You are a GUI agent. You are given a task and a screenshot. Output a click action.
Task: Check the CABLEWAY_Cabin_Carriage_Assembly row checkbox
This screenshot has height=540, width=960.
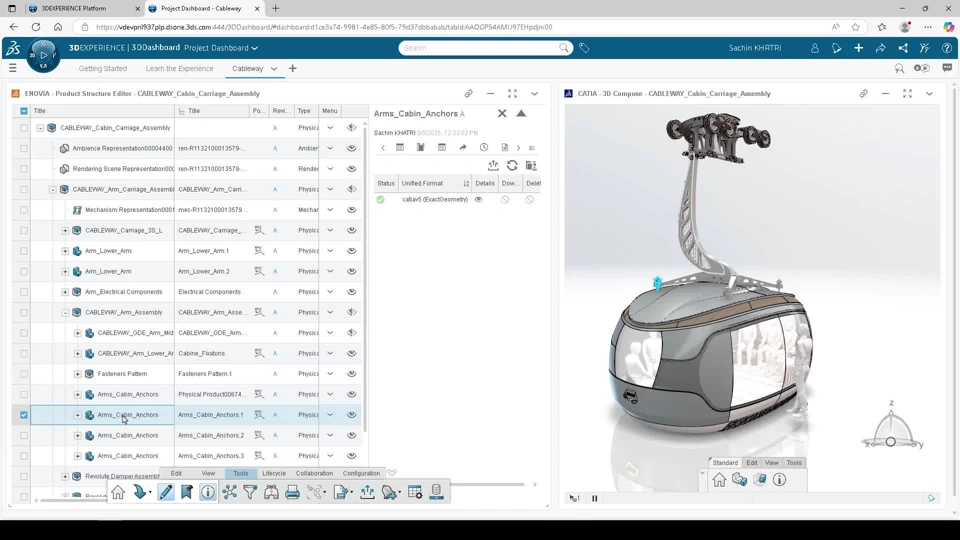(x=24, y=128)
